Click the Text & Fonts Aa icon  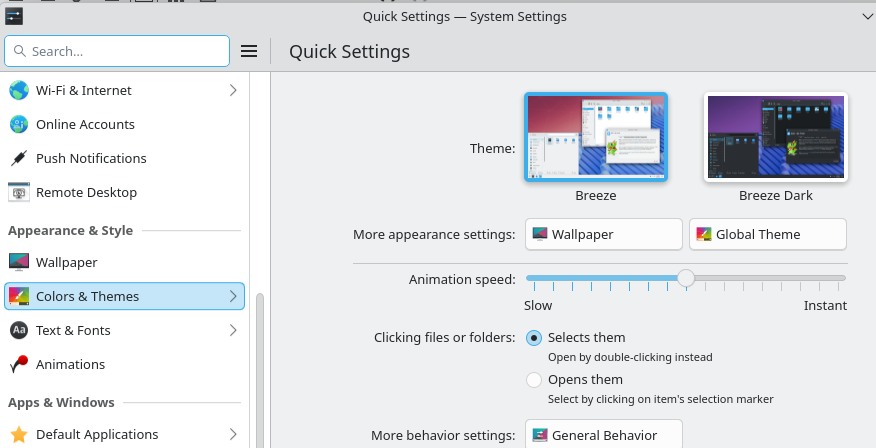(19, 330)
